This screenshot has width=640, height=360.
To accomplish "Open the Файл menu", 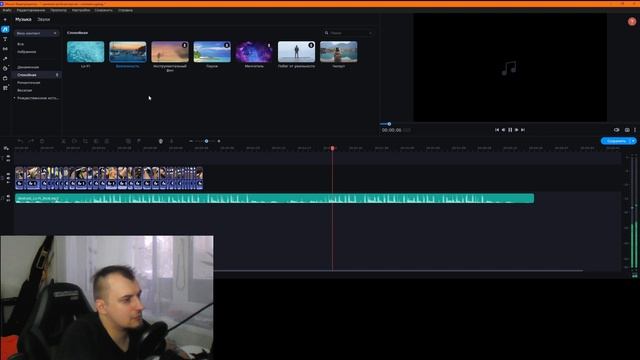I will click(7, 10).
